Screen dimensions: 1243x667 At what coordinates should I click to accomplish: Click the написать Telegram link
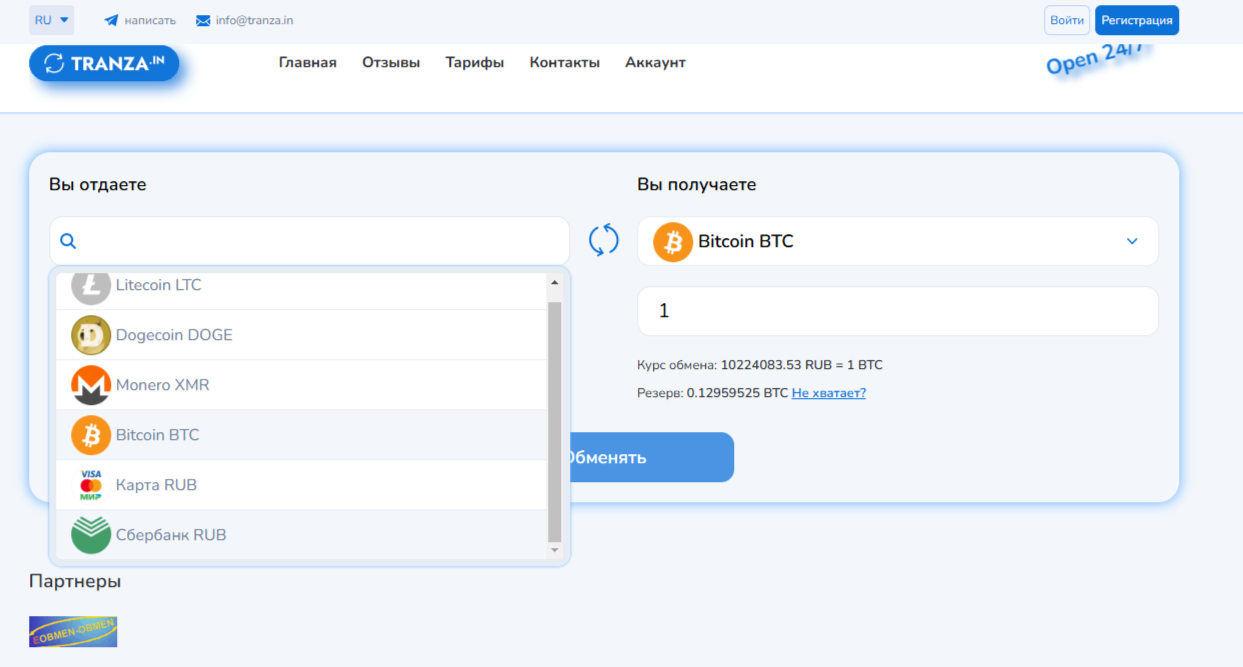[150, 20]
